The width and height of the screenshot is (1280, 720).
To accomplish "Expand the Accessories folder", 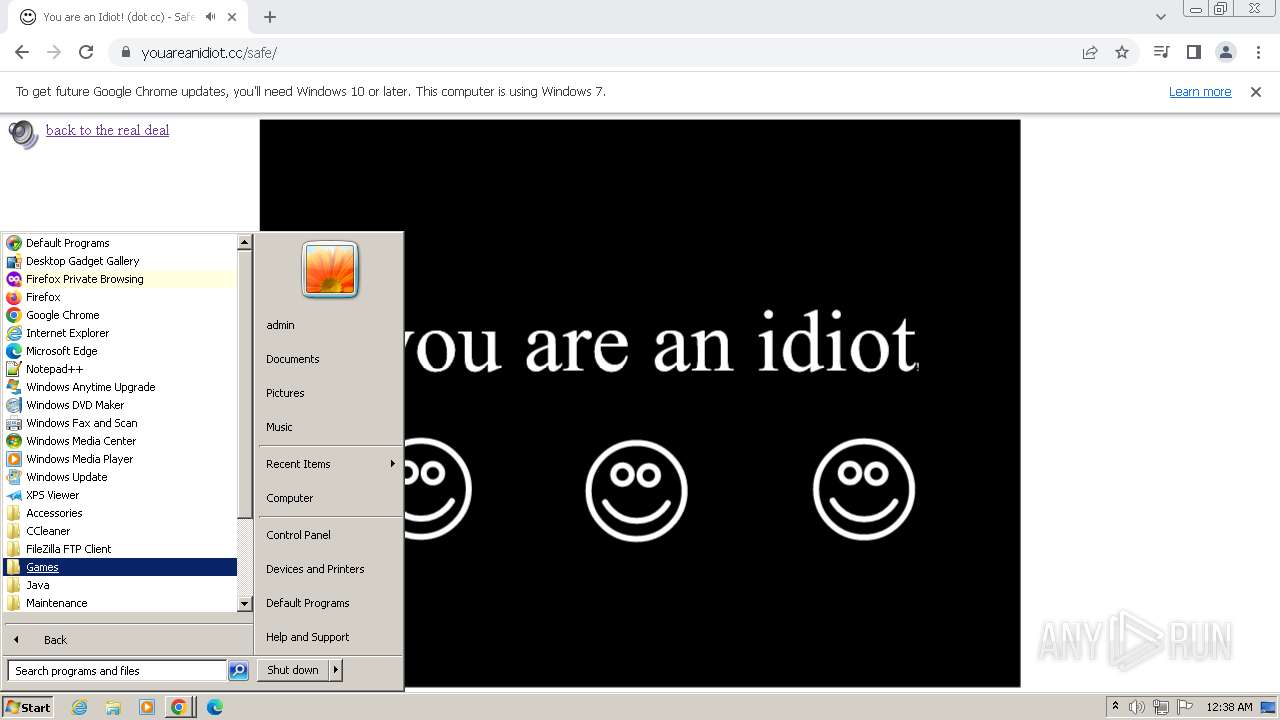I will click(120, 513).
